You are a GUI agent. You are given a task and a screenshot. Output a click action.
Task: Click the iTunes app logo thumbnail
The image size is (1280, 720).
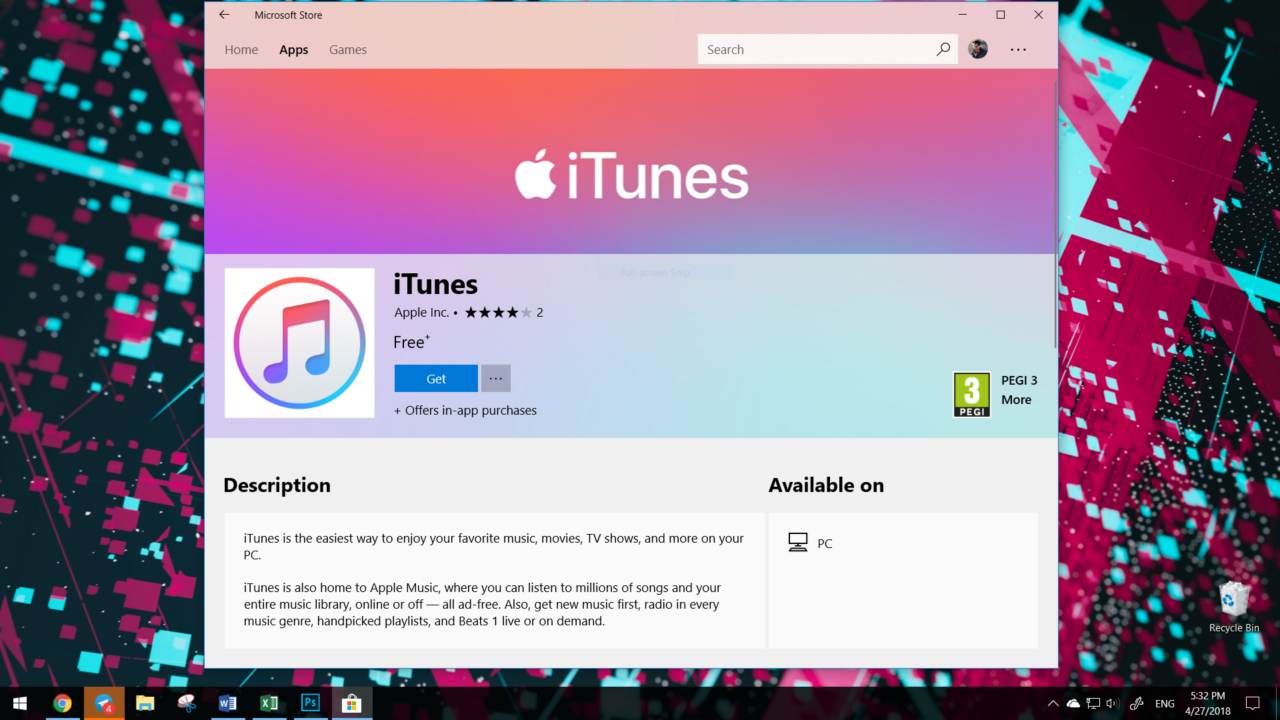299,343
